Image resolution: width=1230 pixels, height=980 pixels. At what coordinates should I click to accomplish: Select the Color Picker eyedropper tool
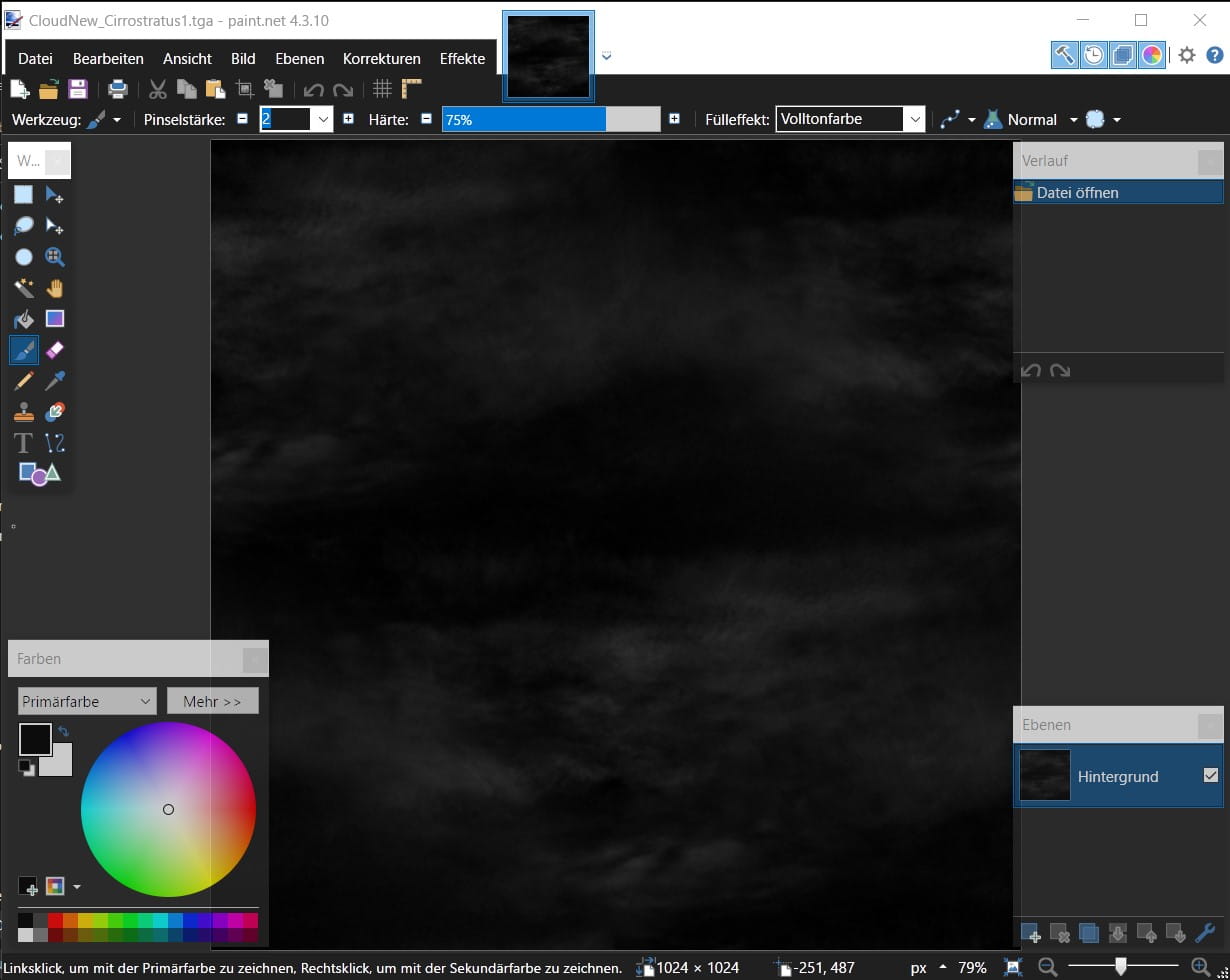(55, 380)
